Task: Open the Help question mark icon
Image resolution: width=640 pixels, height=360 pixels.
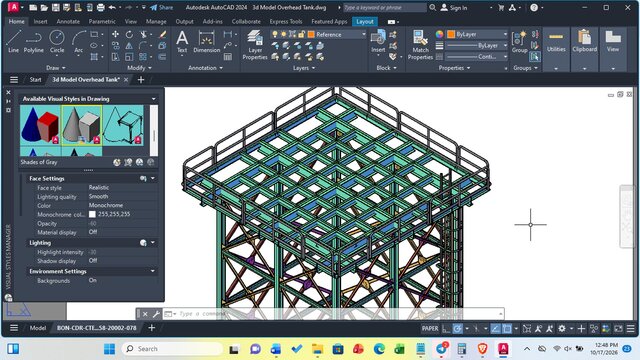Action: coord(534,7)
